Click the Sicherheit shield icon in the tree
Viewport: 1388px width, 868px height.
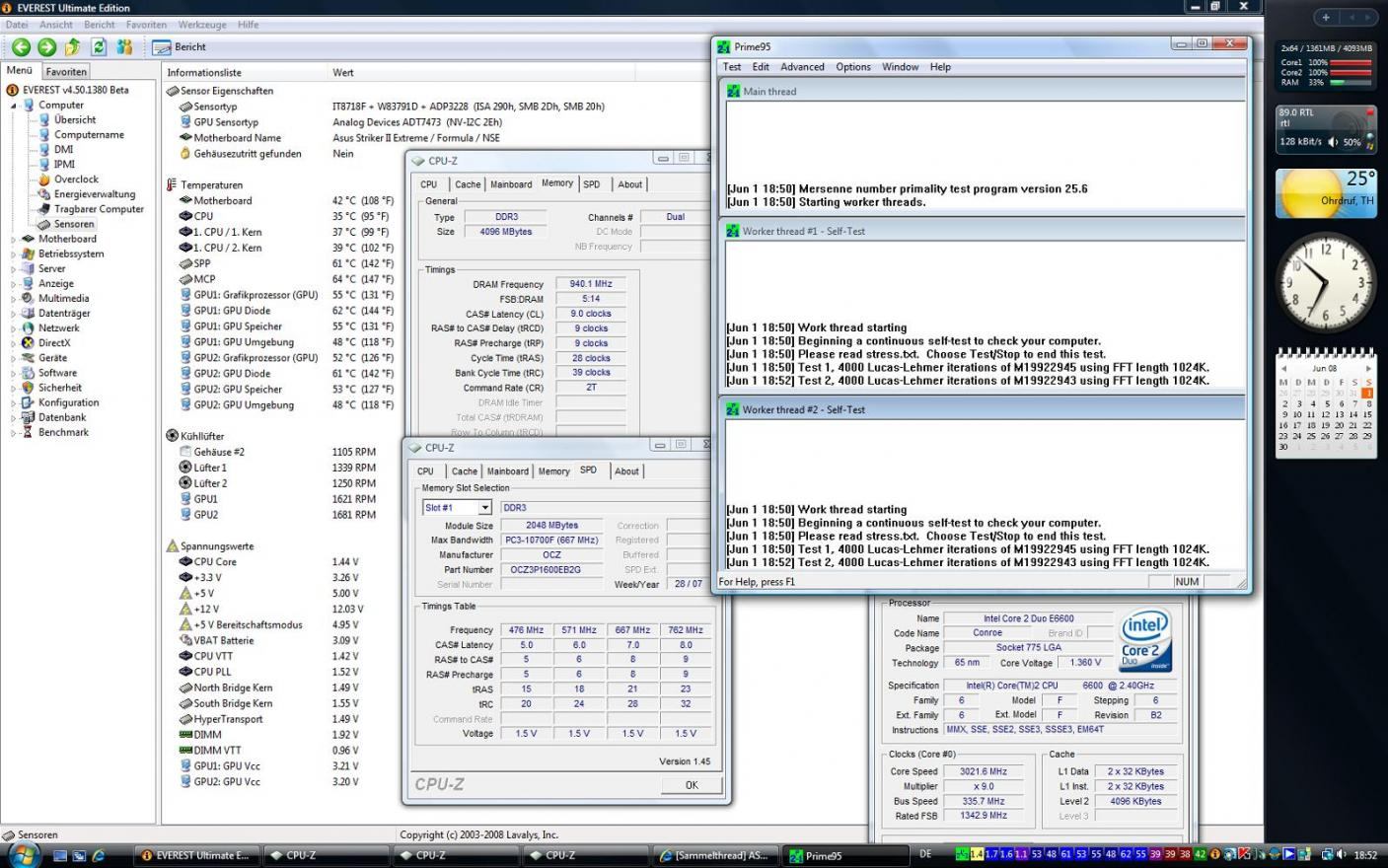[28, 388]
